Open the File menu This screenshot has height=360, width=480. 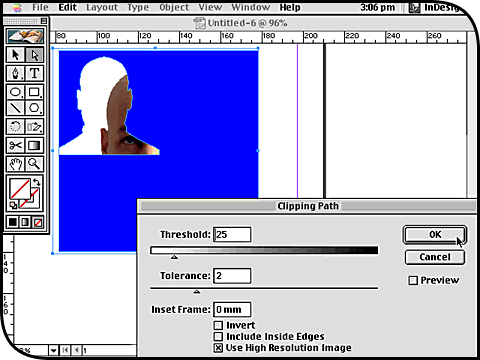40,7
